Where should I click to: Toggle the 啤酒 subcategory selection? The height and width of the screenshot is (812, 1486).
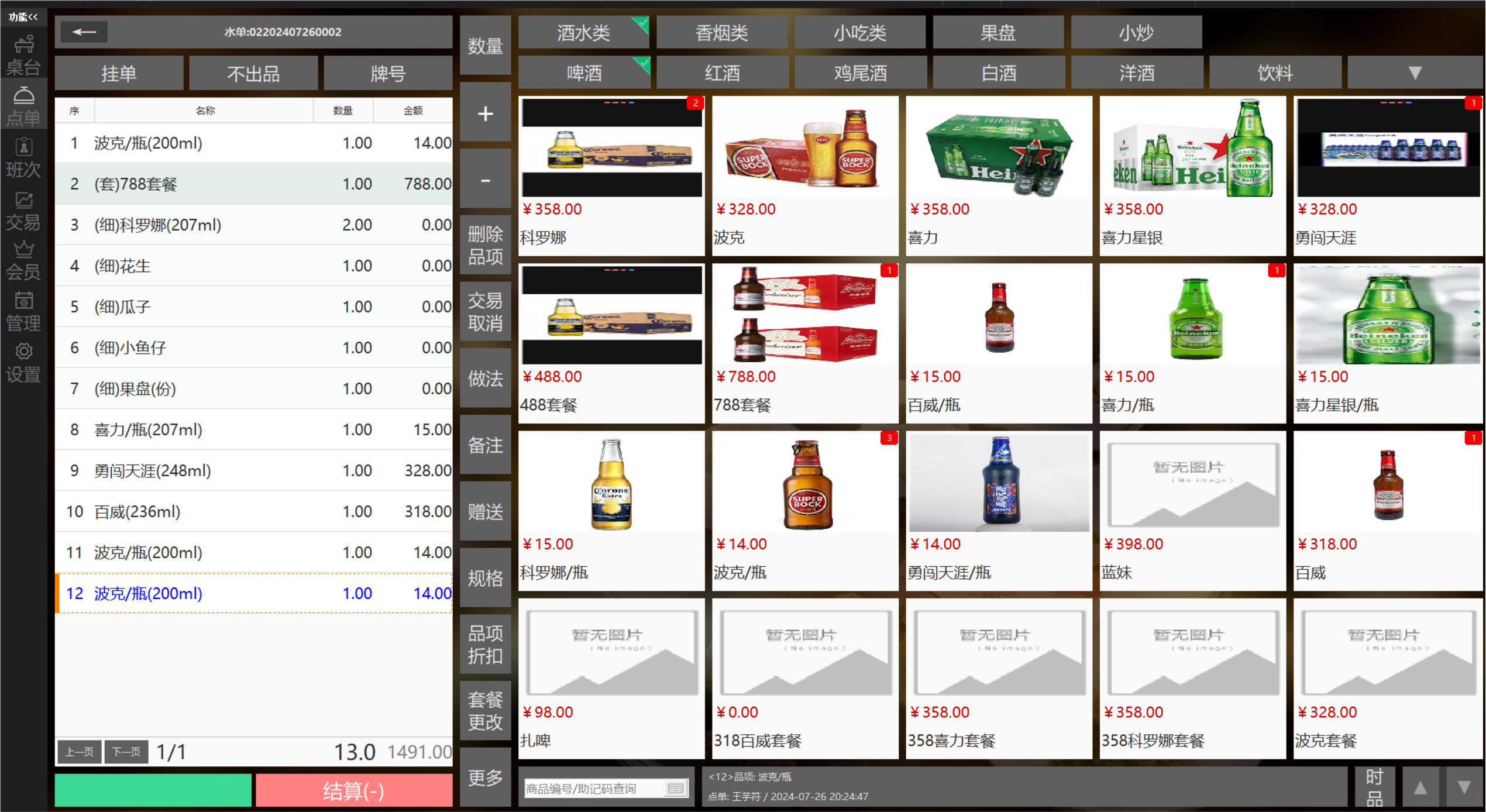[x=583, y=73]
